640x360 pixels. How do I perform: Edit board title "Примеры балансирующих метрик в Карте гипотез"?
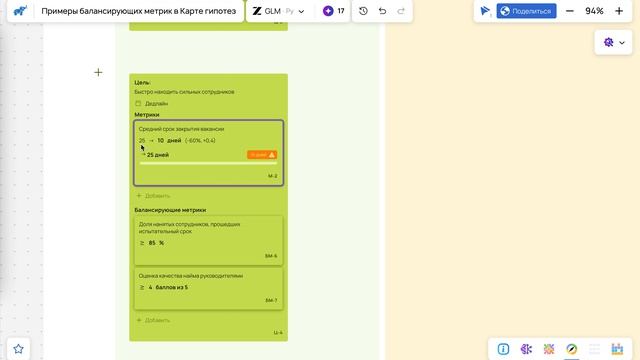[138, 11]
